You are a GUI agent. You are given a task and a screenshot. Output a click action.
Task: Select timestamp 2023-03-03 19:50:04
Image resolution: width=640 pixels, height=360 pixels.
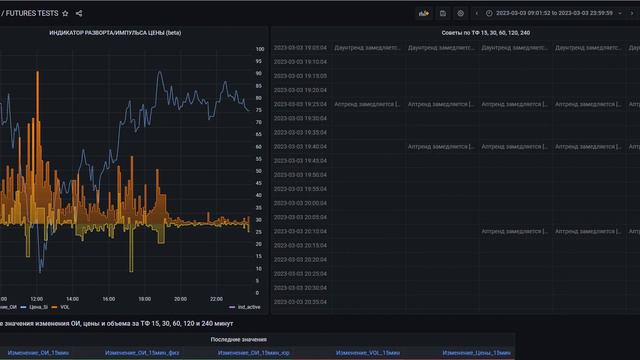coord(300,175)
